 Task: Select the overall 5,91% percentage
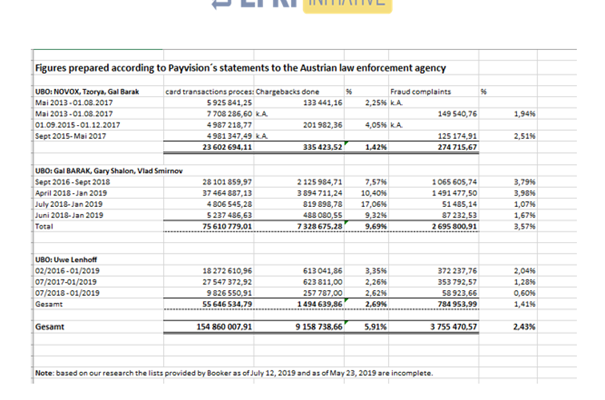(x=375, y=327)
